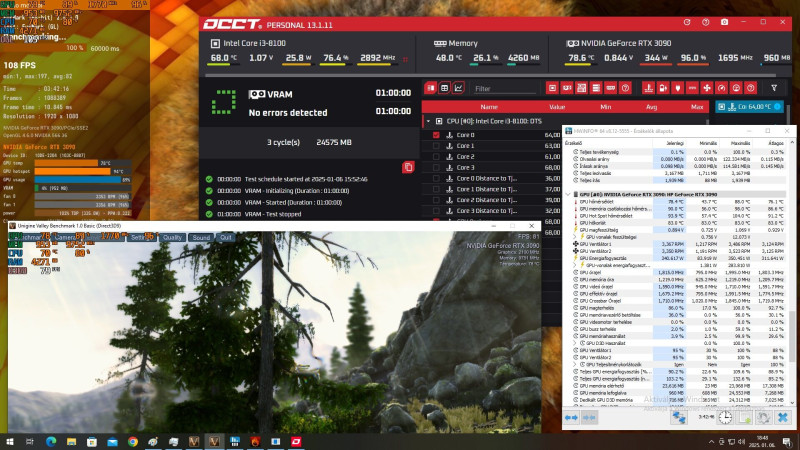Check Core 0 Distance to Tj checkbox
The height and width of the screenshot is (450, 800).
pyautogui.click(x=436, y=179)
